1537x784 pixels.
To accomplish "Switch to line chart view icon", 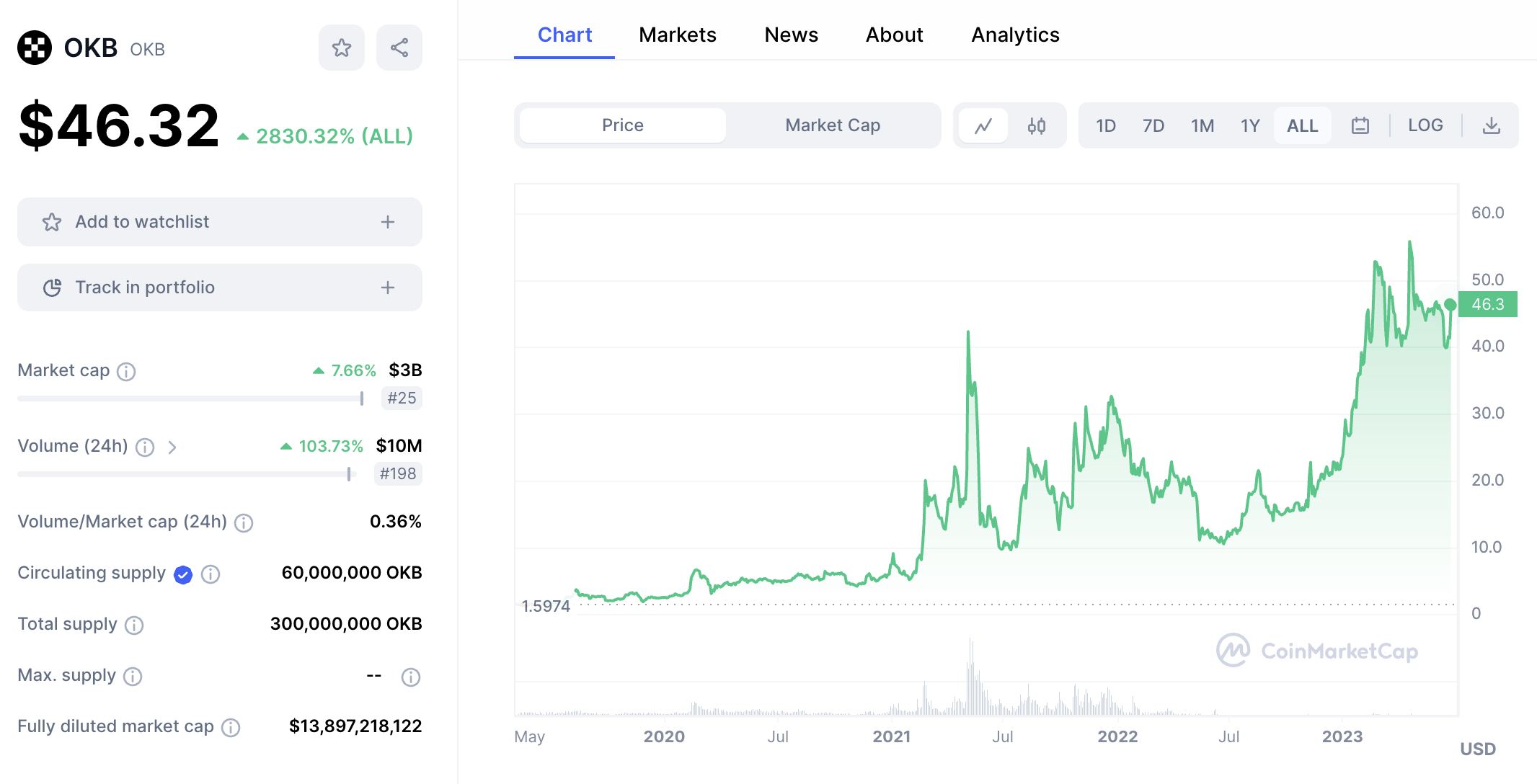I will pyautogui.click(x=983, y=126).
